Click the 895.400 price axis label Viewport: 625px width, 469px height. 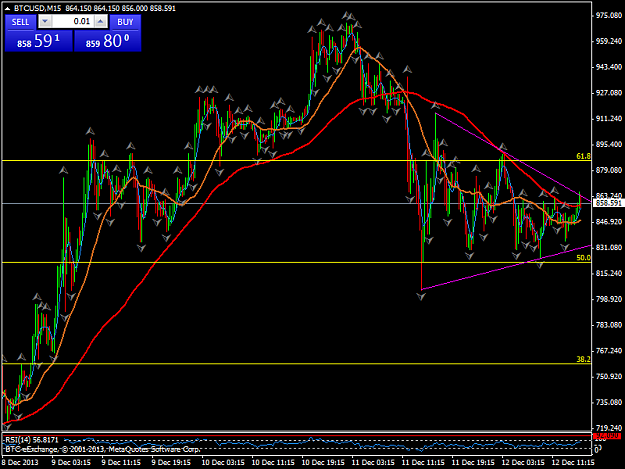coord(609,144)
